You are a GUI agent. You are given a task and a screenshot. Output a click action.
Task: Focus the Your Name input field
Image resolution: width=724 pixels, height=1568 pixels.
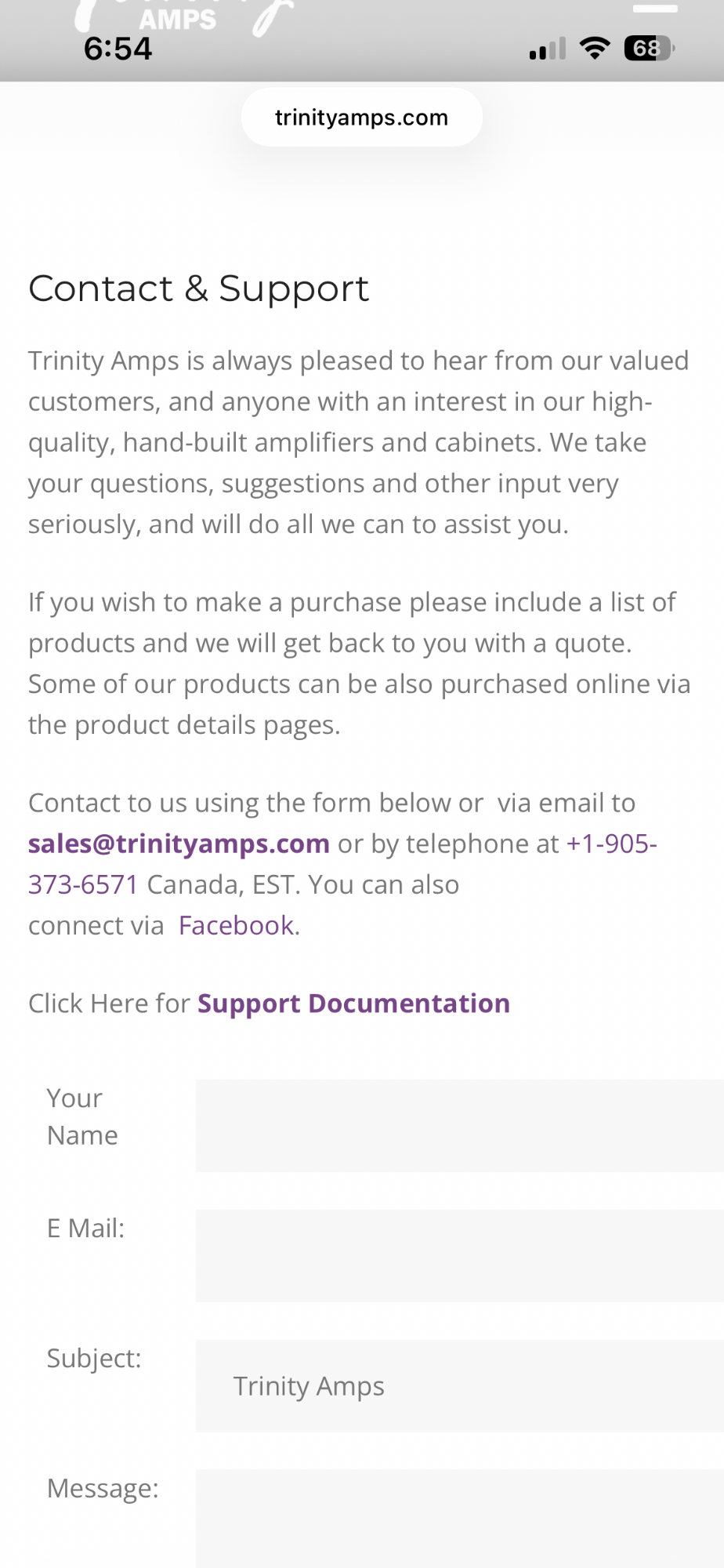tap(460, 1126)
